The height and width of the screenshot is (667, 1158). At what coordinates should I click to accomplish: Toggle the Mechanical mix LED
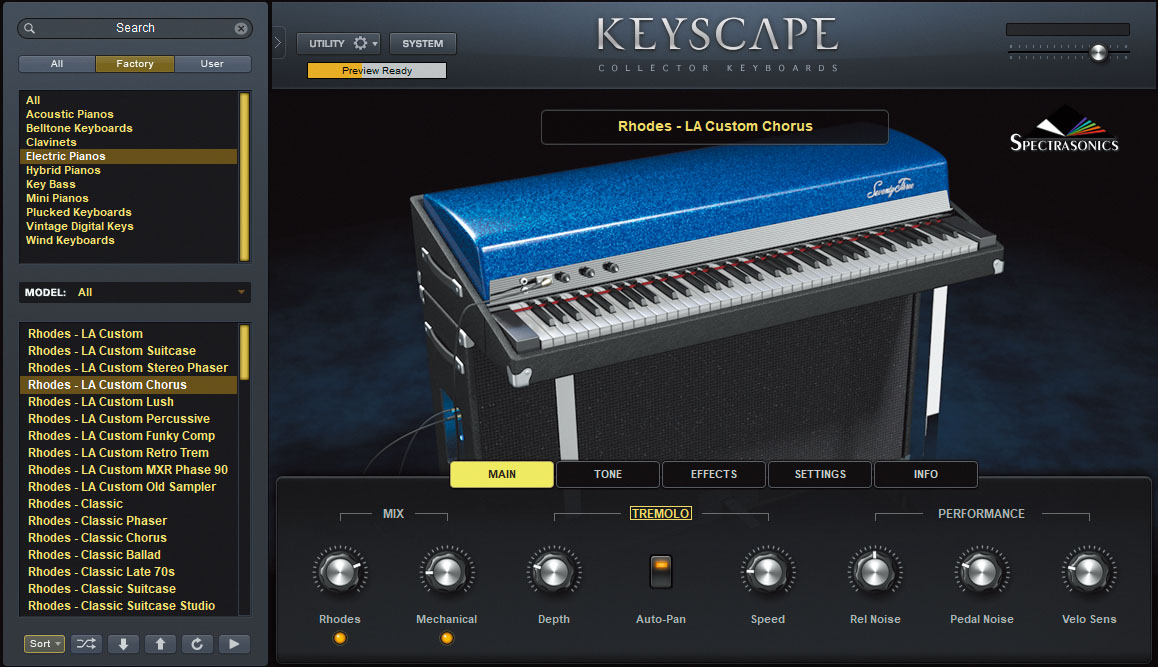coord(447,638)
